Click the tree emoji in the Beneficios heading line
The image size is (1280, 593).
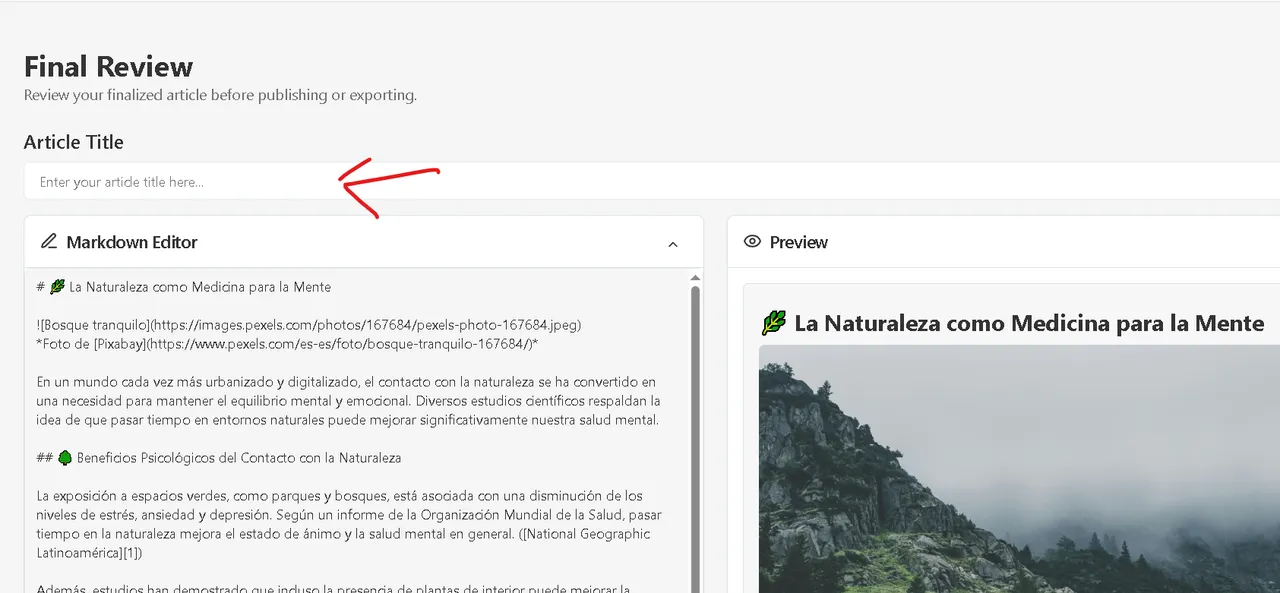click(x=65, y=458)
